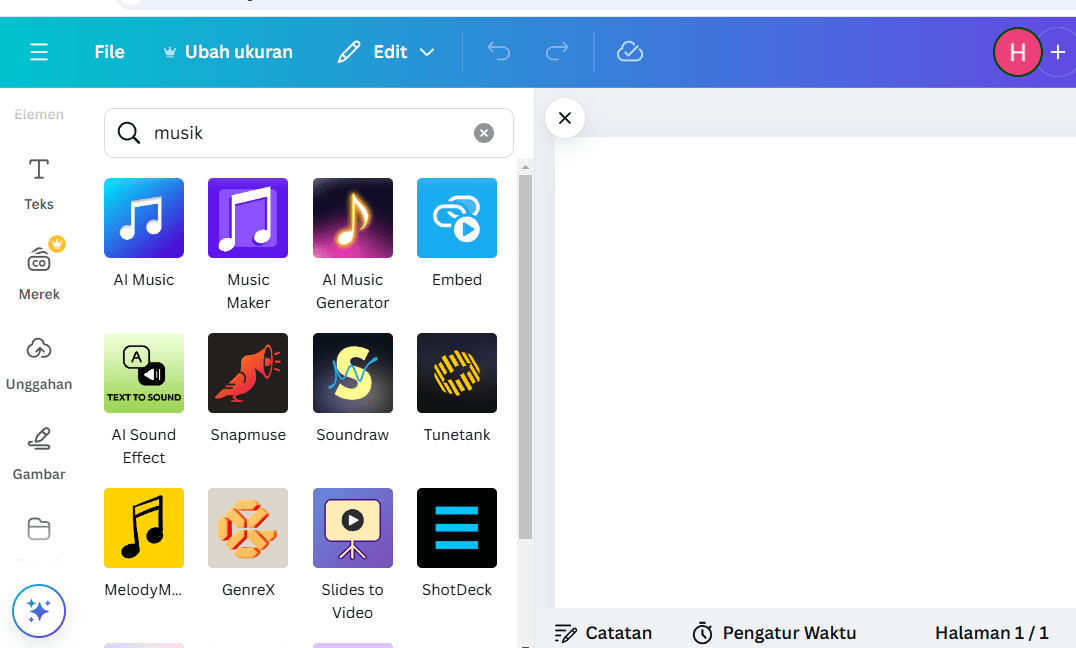Screen dimensions: 1076x648
Task: Launch the sparkle AI assistant button
Action: [39, 610]
